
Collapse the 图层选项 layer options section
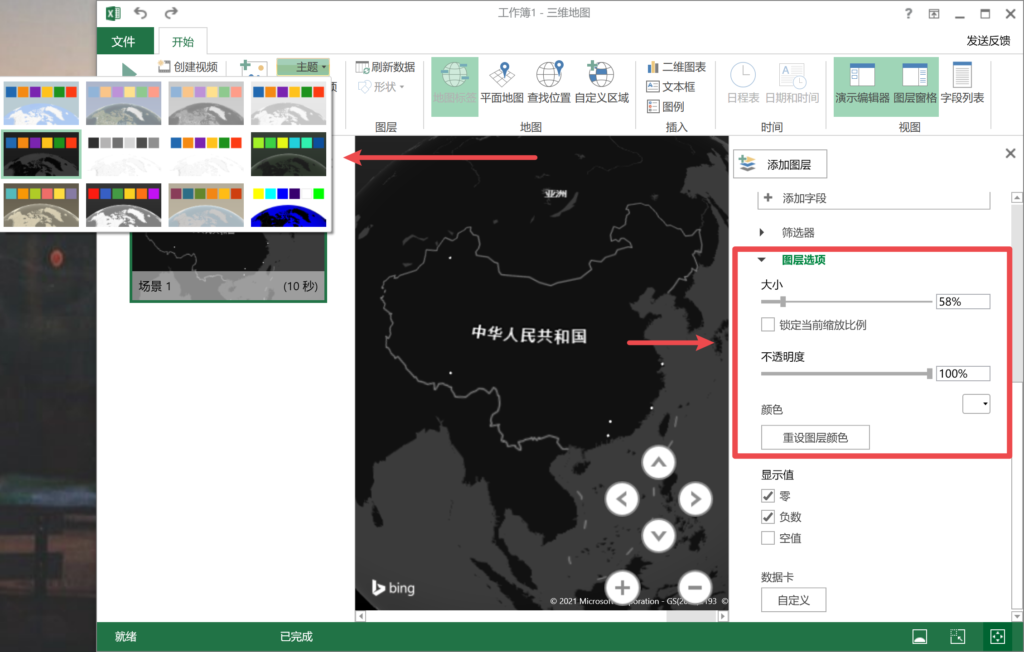click(793, 260)
